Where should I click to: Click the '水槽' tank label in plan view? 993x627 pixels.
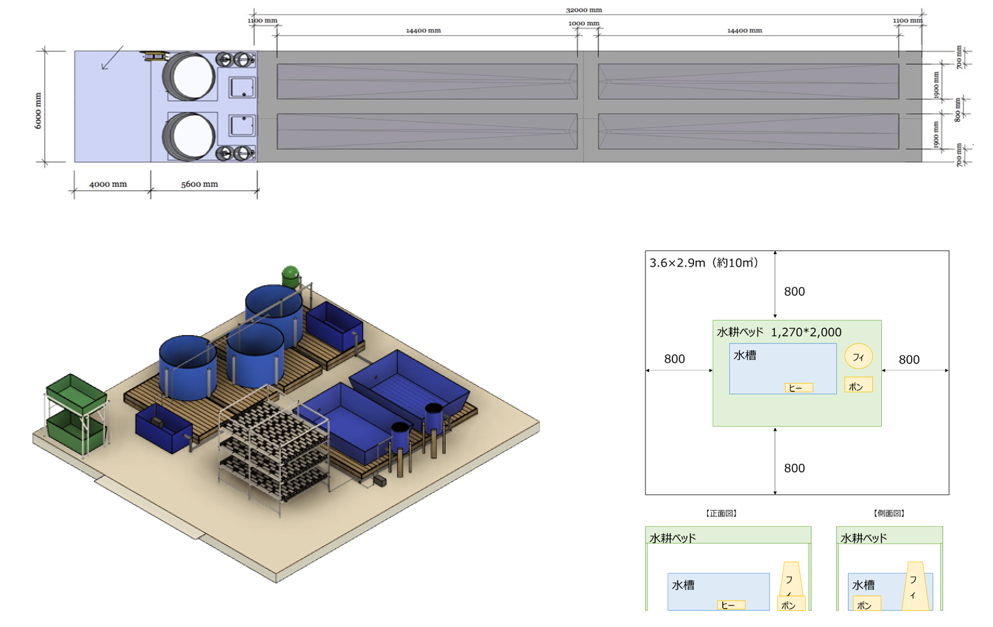point(745,355)
